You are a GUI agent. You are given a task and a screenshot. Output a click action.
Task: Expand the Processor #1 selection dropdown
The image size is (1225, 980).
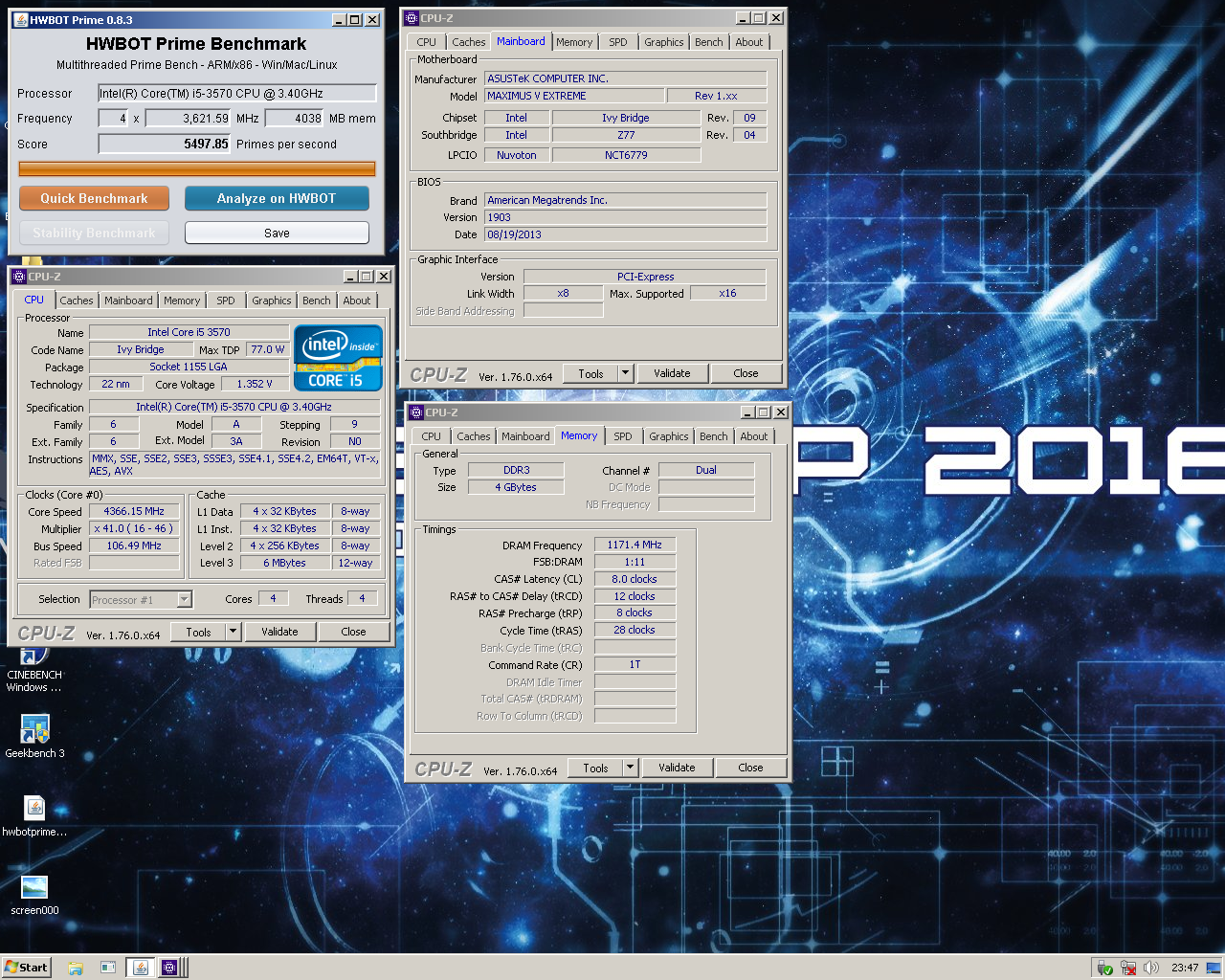click(184, 600)
